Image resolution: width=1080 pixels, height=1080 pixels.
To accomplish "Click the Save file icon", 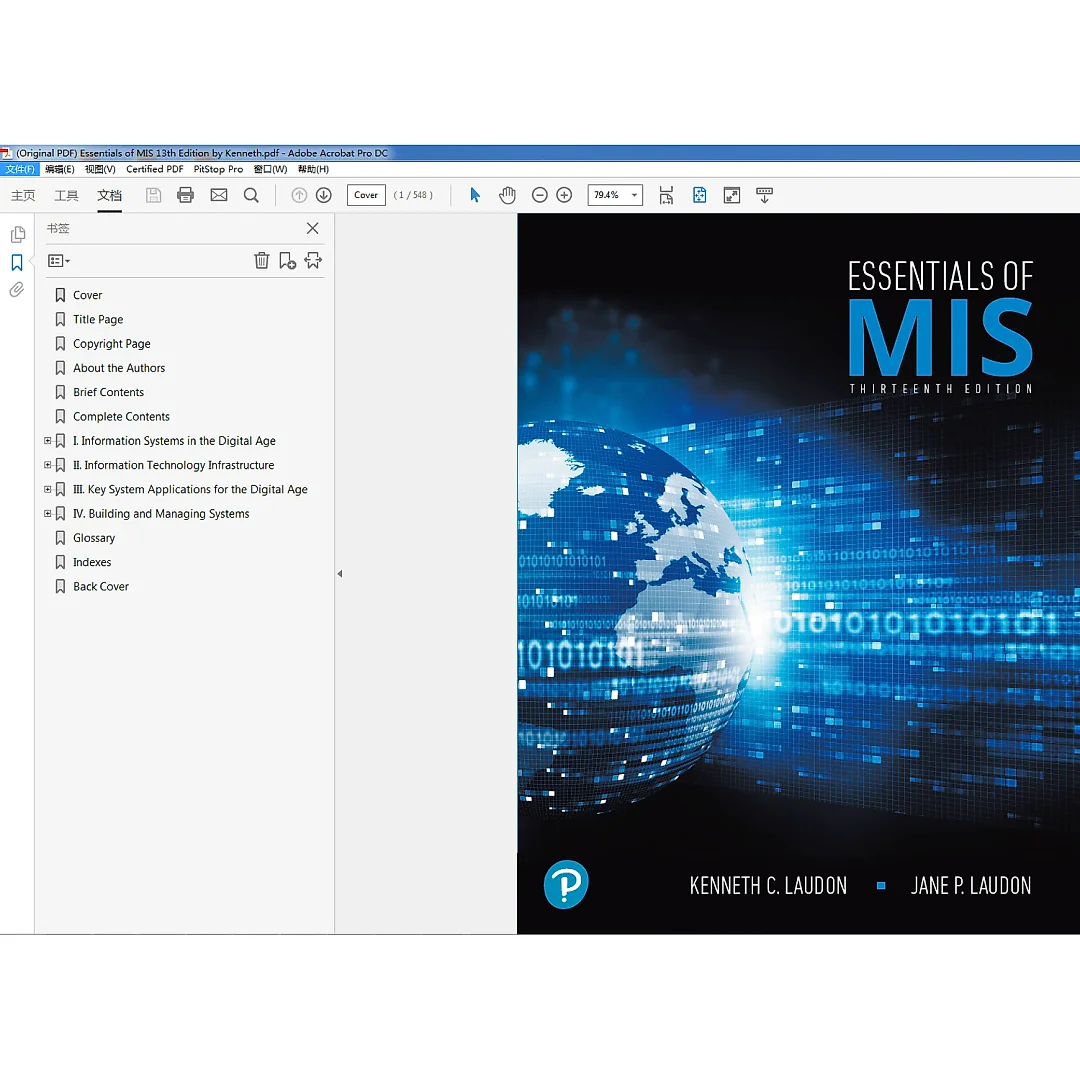I will coord(153,195).
